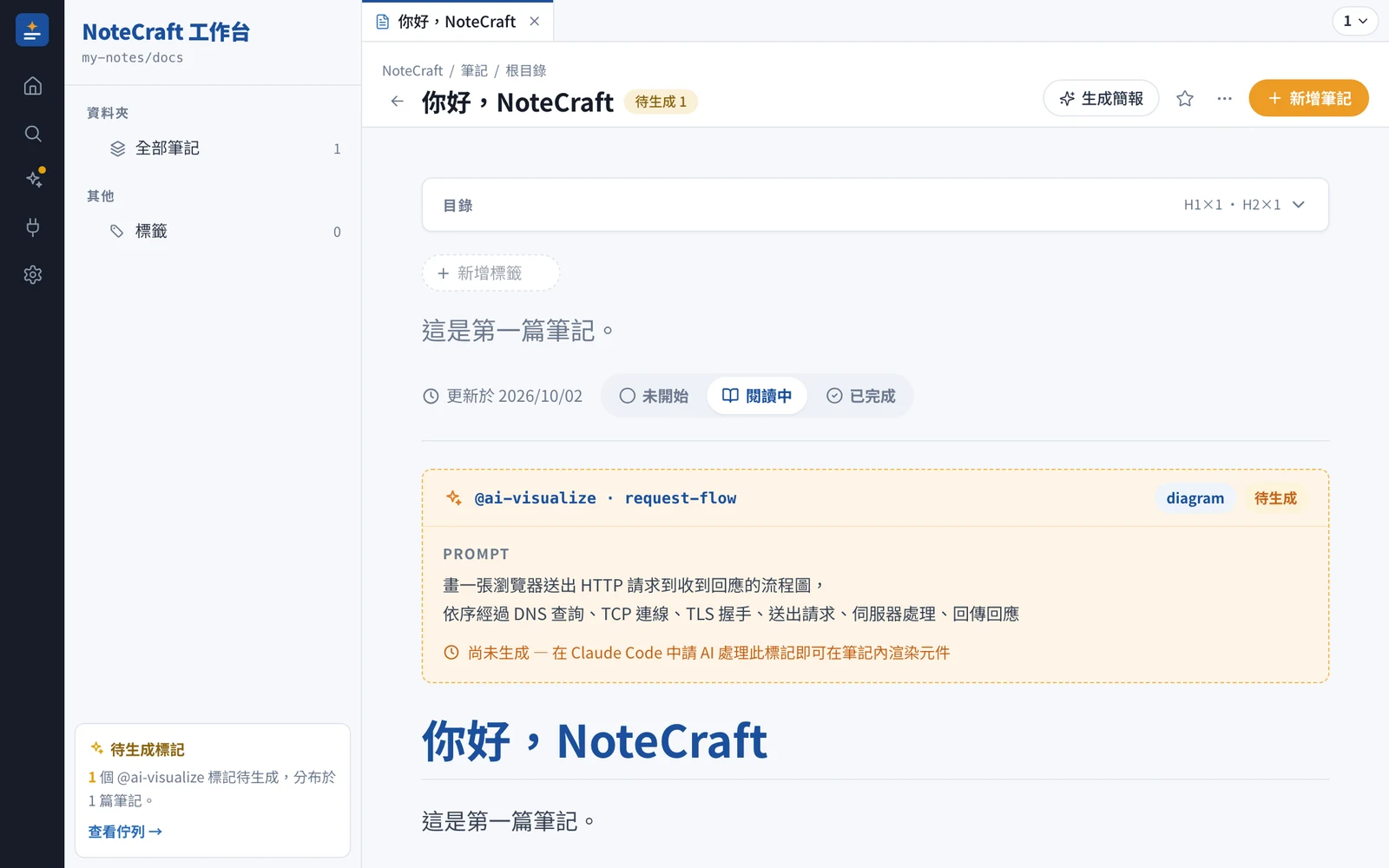Open the plug integrations icon
This screenshot has height=868, width=1389.
(x=33, y=227)
